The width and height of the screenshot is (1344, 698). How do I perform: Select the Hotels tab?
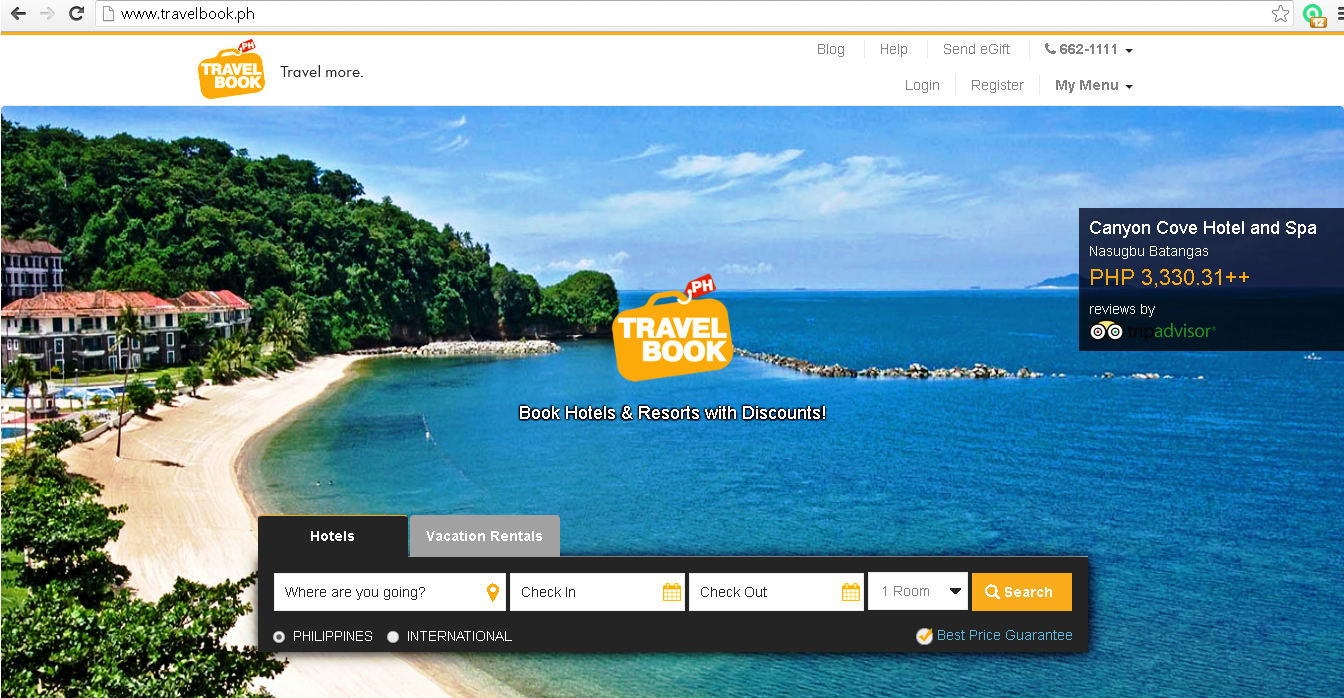pos(332,536)
